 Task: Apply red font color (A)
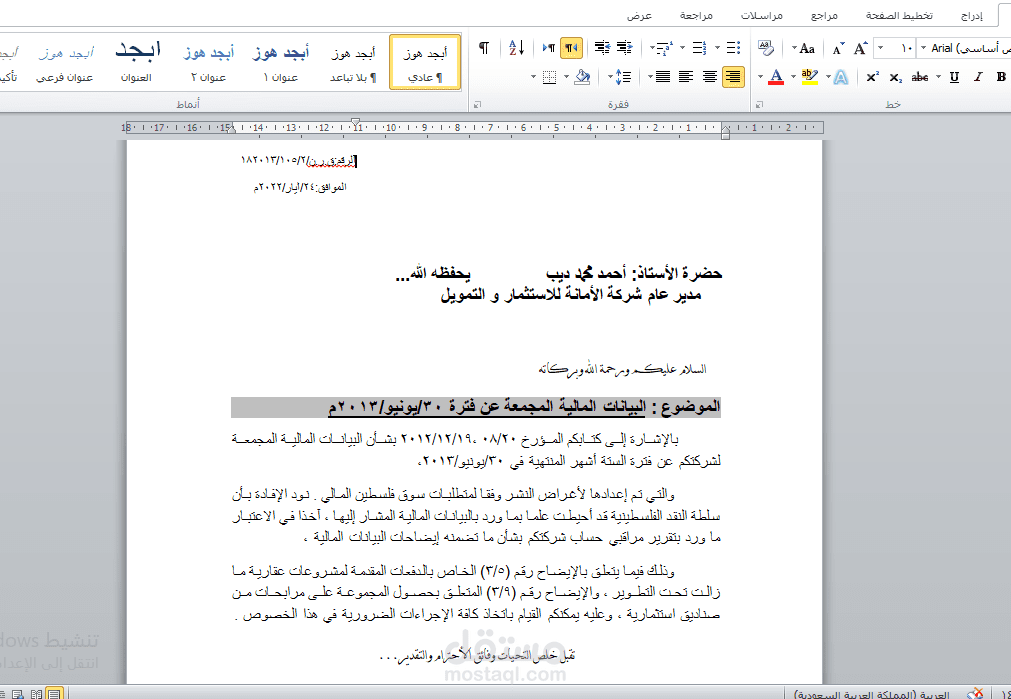coord(776,77)
